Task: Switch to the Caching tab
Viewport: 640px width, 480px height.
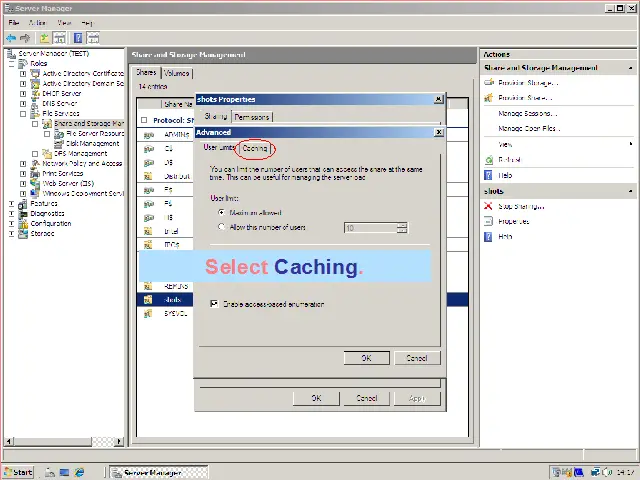Action: click(x=255, y=148)
